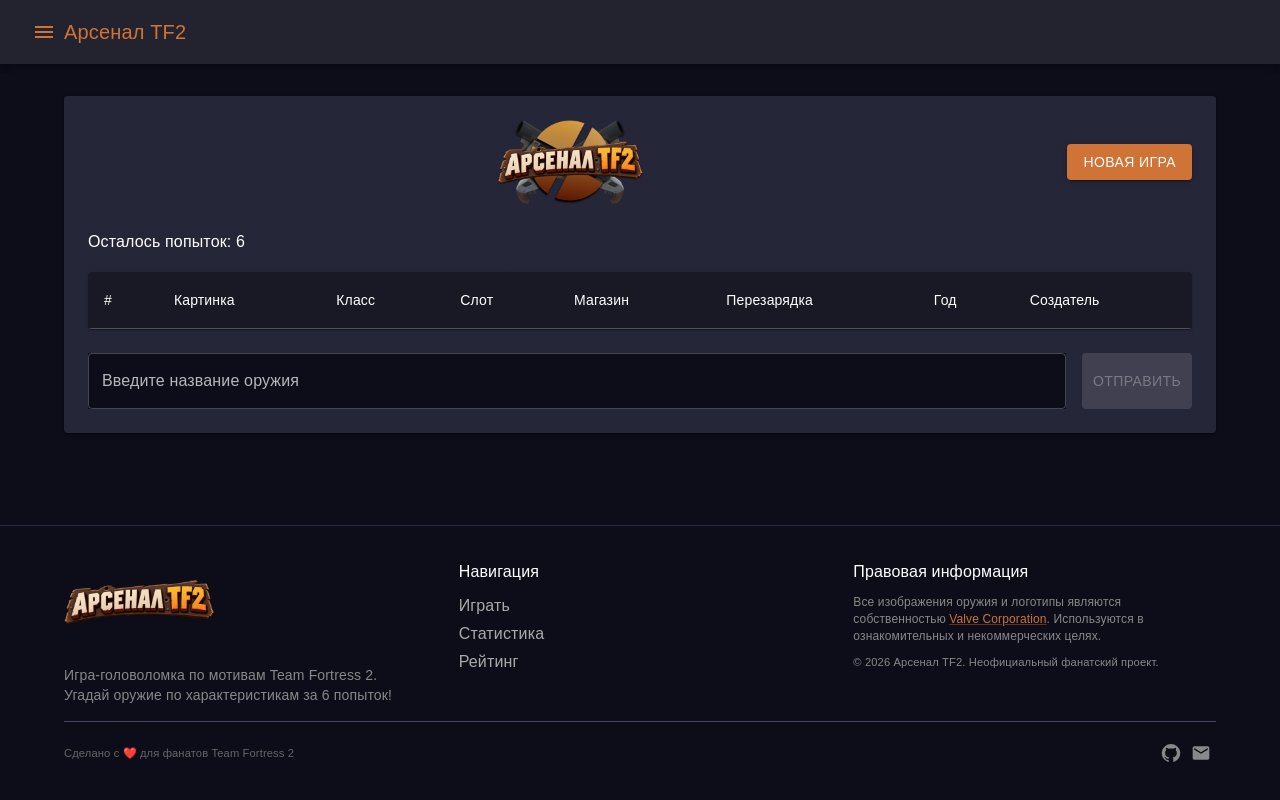Click the Правовая информация heading
Viewport: 1280px width, 800px height.
tap(940, 571)
